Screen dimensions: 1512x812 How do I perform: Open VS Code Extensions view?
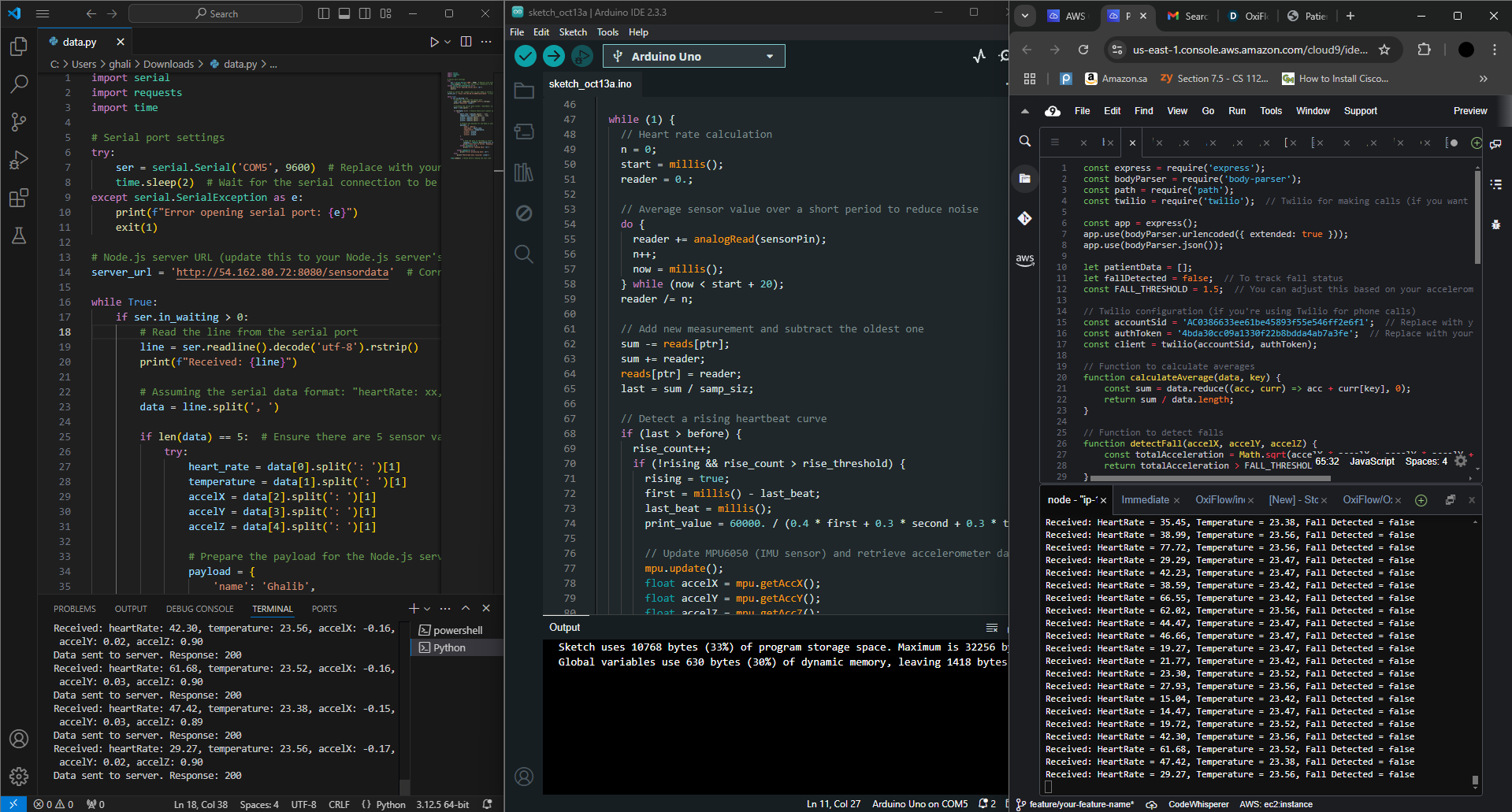pyautogui.click(x=19, y=198)
